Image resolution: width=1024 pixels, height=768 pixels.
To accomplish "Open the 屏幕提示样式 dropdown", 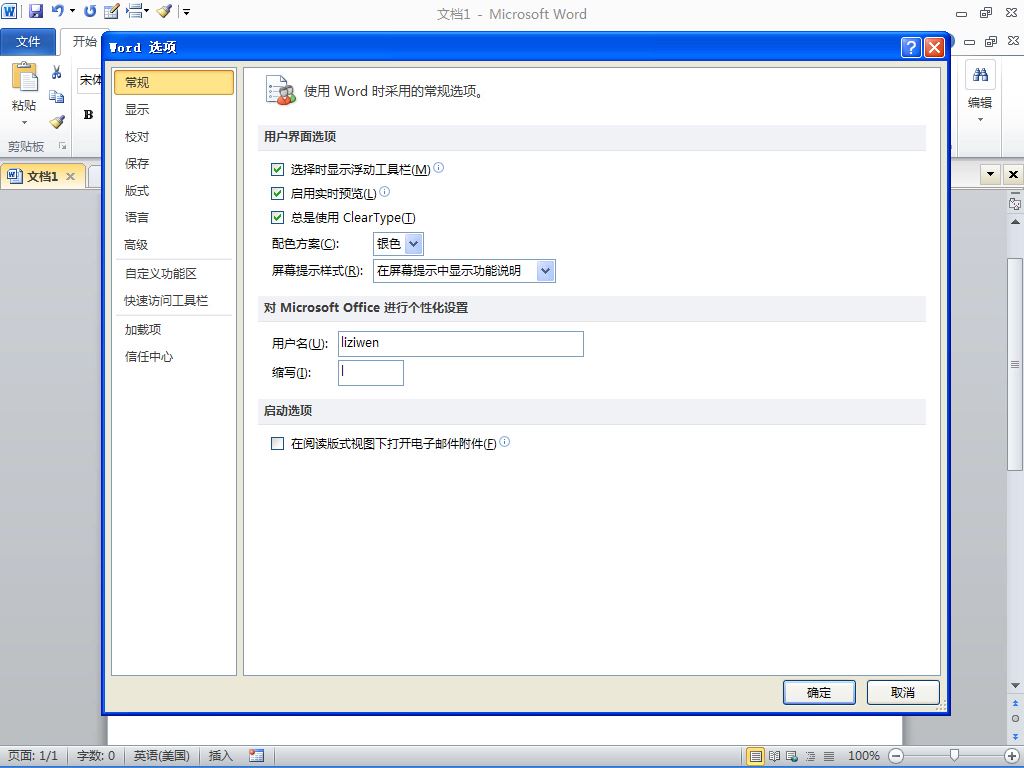I will [x=464, y=270].
